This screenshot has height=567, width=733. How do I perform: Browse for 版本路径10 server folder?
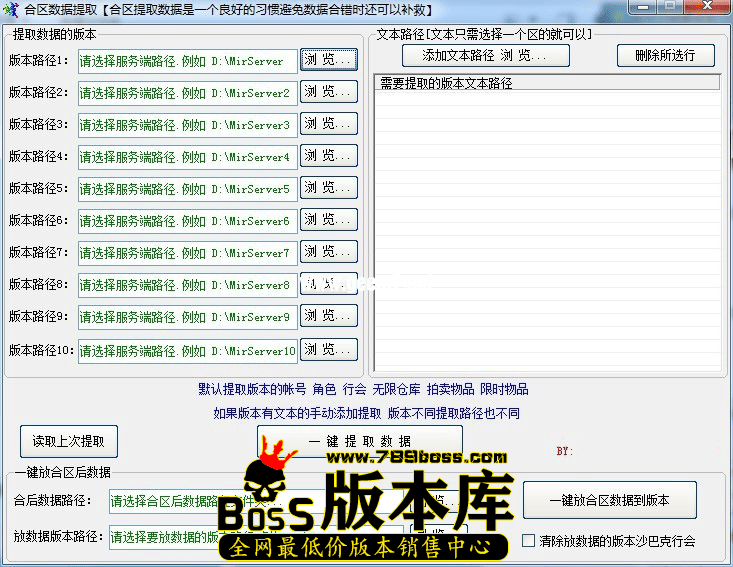tap(329, 350)
